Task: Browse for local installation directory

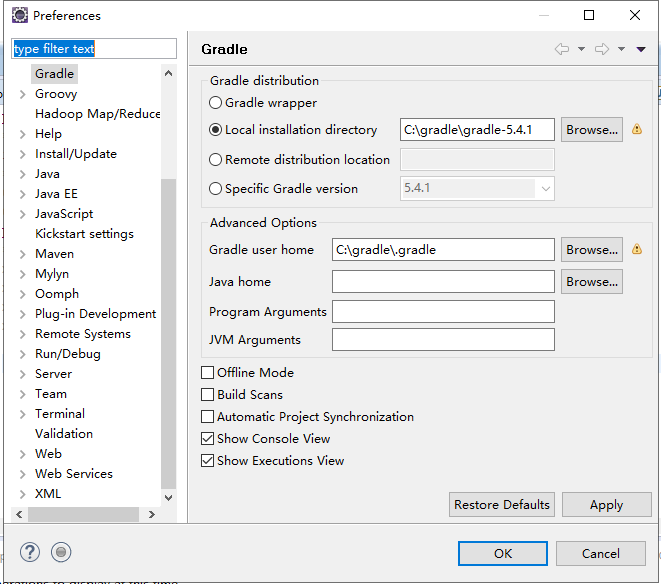Action: tap(592, 129)
